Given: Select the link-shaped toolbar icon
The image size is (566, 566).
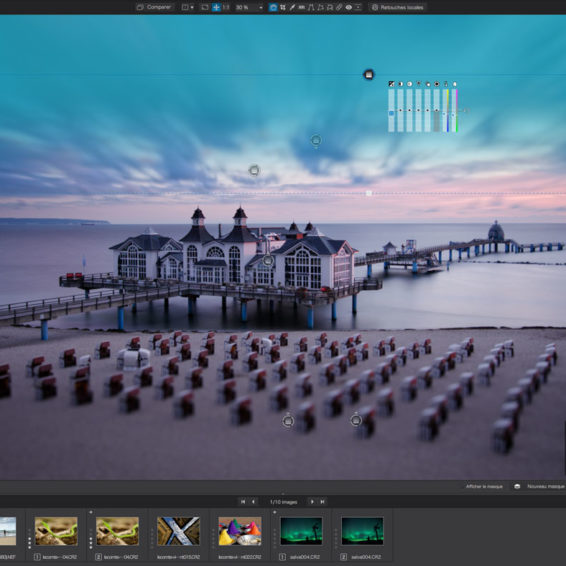Looking at the screenshot, I should pyautogui.click(x=339, y=7).
